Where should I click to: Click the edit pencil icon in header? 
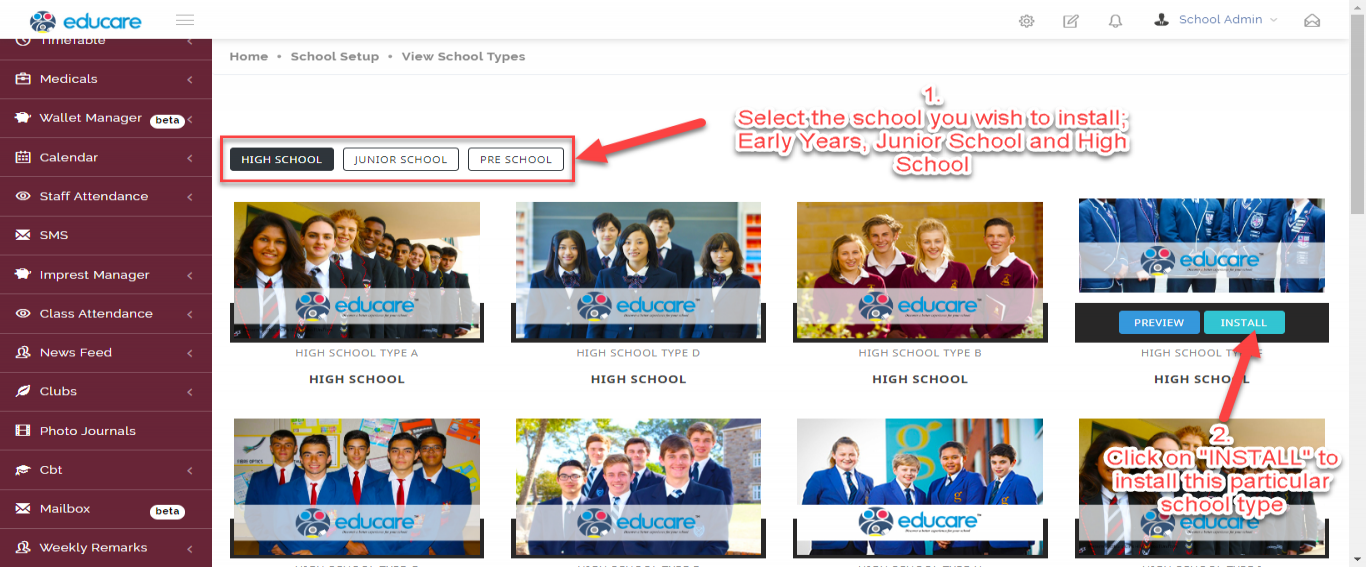(x=1071, y=21)
